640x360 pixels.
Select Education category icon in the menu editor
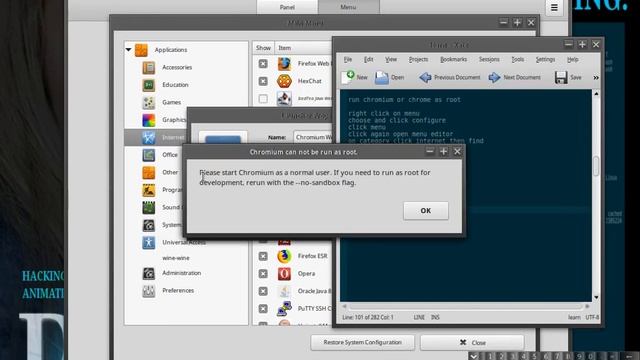click(x=149, y=85)
